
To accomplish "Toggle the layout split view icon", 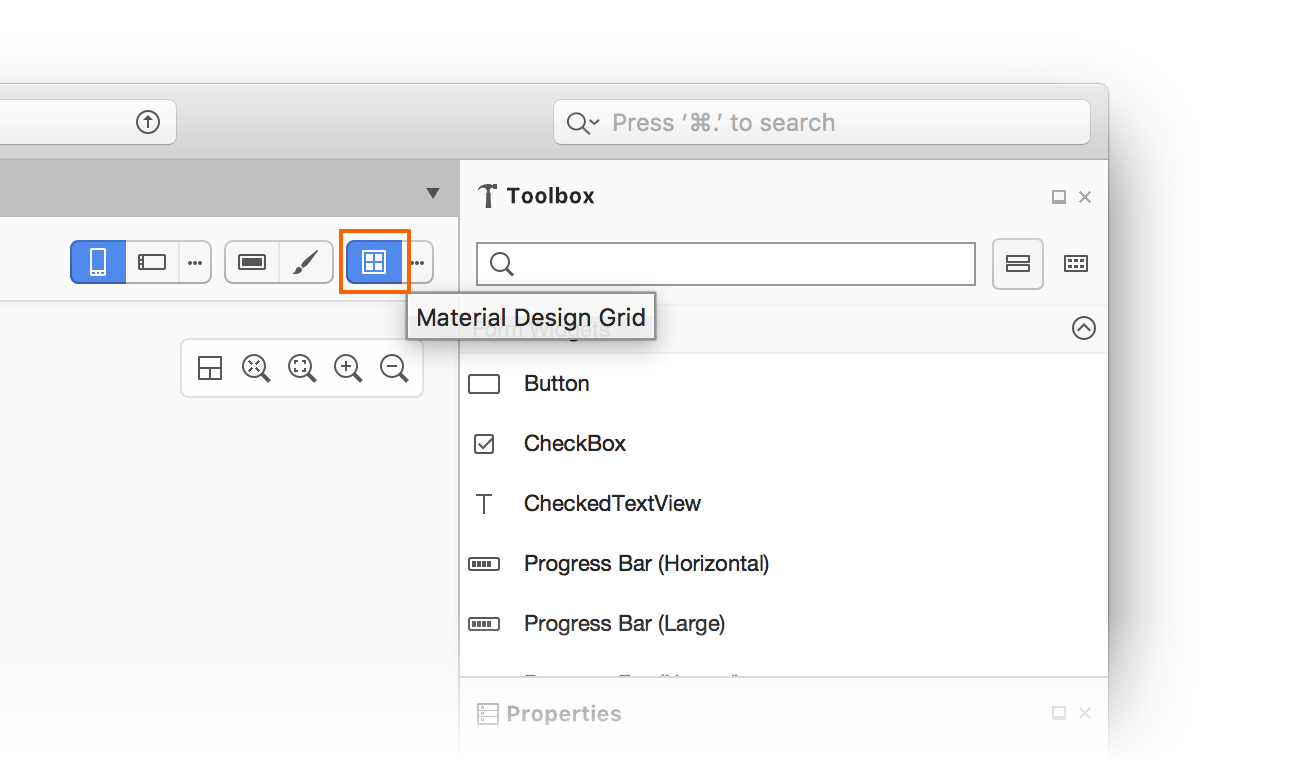I will pyautogui.click(x=210, y=368).
